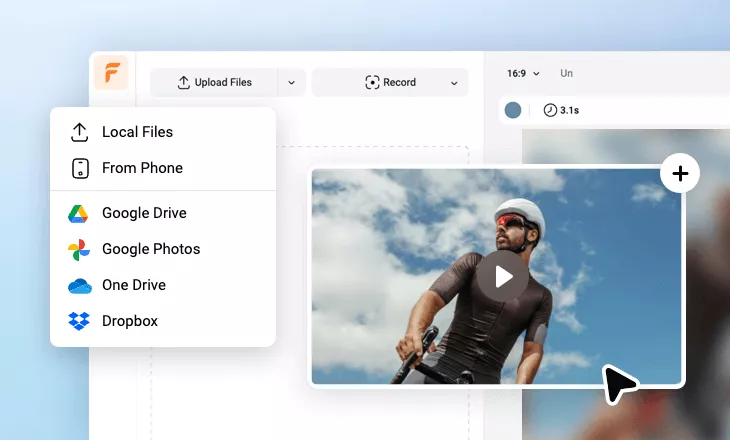The width and height of the screenshot is (730, 440).
Task: Choose Local Files from upload menu
Action: coord(163,132)
